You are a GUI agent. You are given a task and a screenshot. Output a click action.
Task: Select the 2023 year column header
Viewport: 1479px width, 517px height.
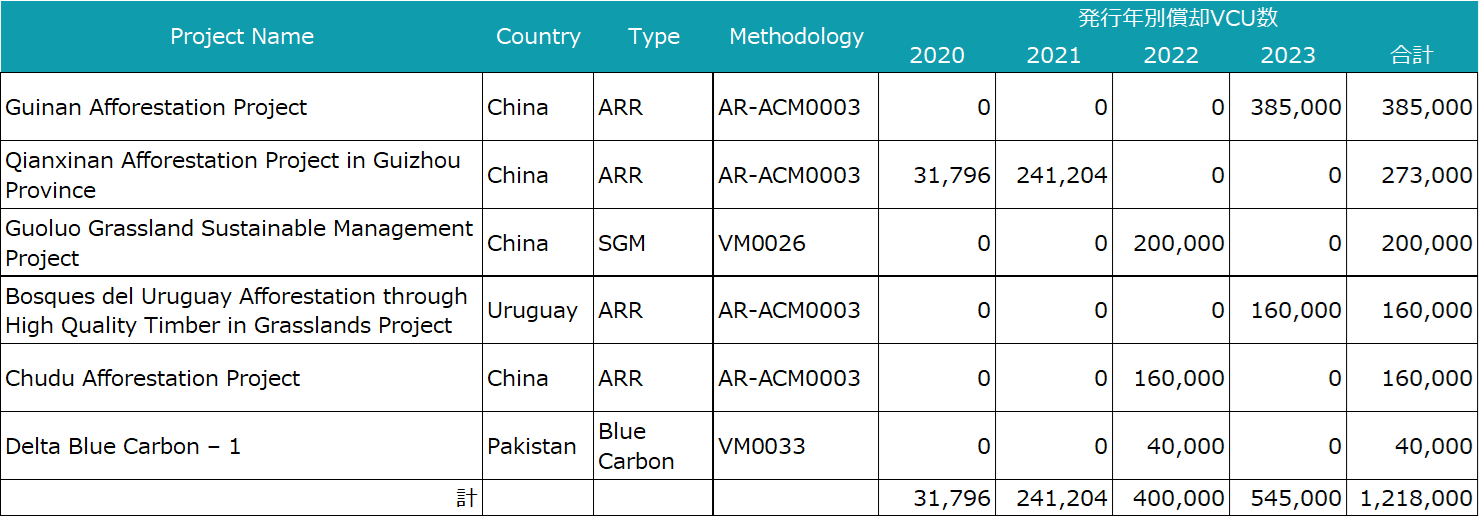1288,56
